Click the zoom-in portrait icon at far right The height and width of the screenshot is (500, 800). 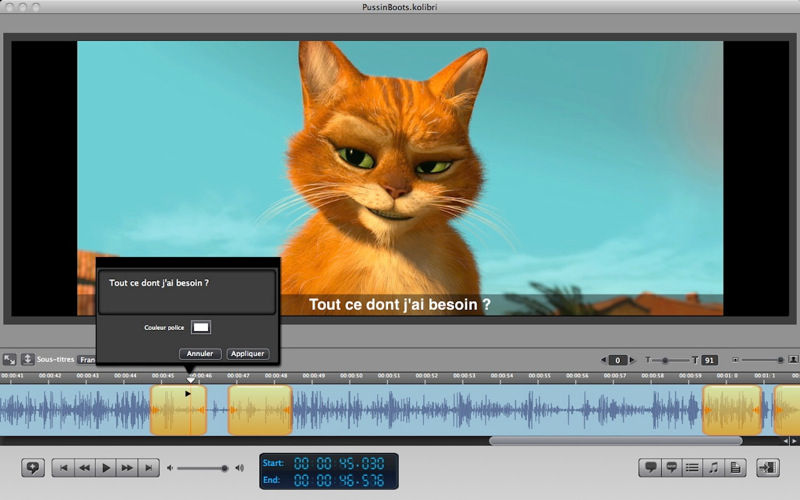[x=793, y=360]
